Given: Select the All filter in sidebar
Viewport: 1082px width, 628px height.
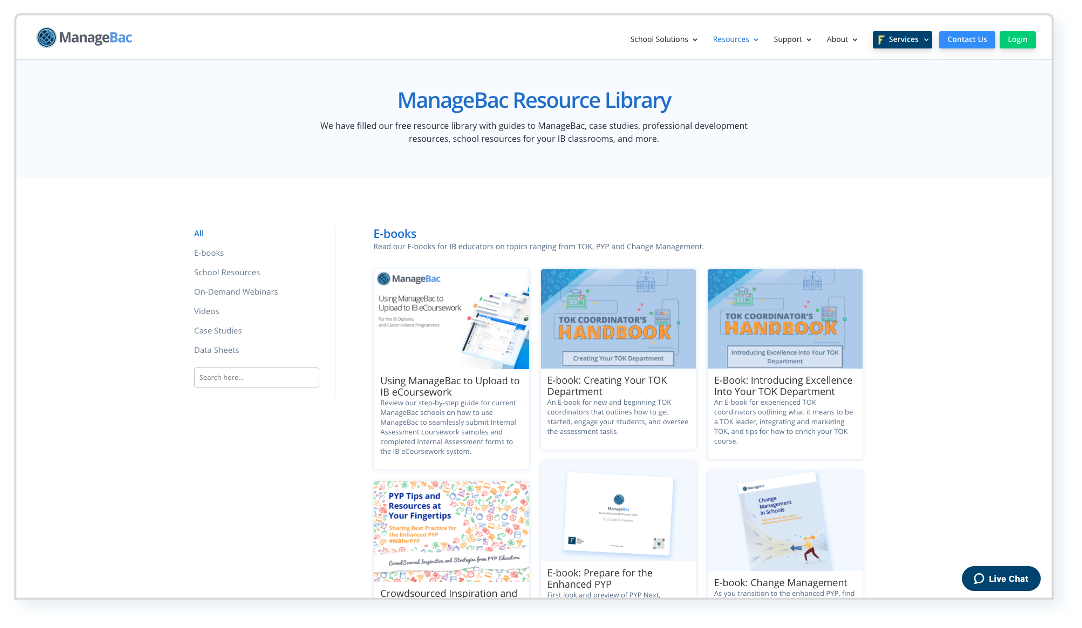Looking at the screenshot, I should (199, 233).
